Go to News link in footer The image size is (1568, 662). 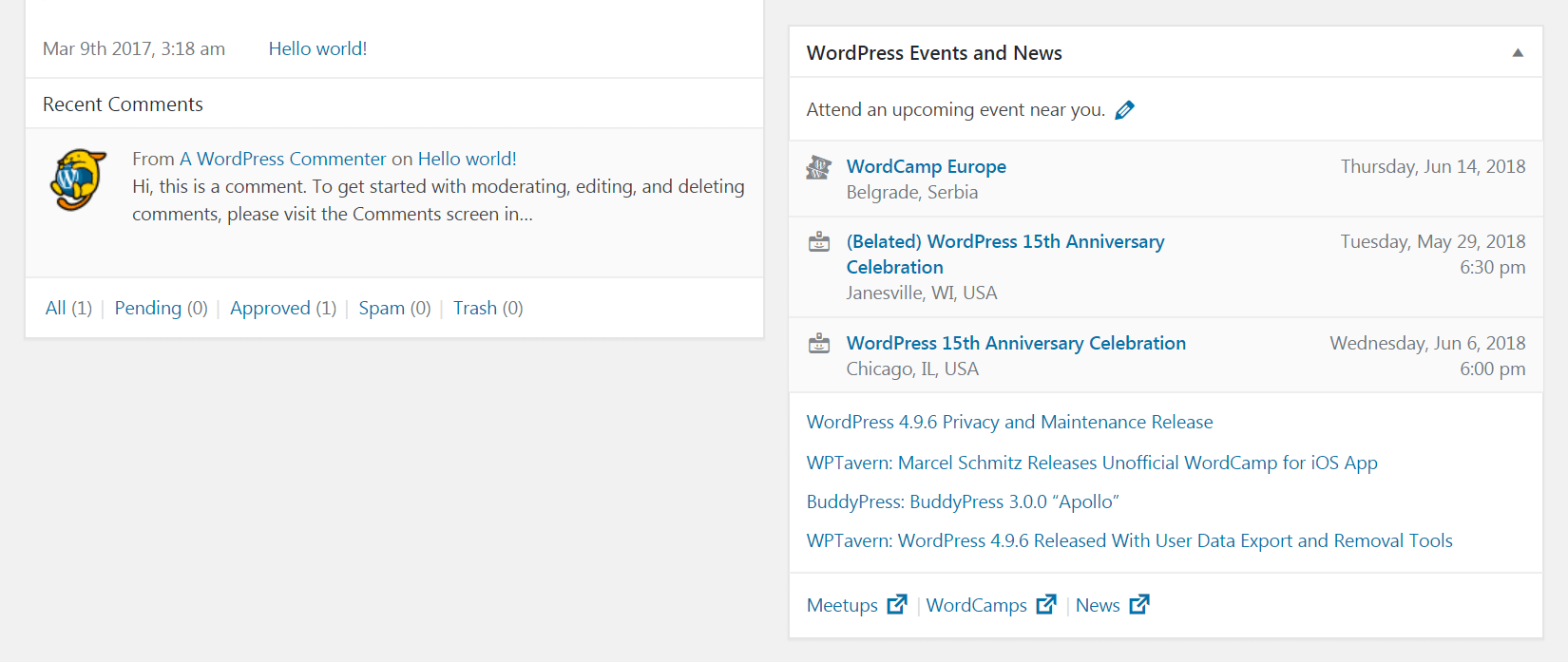click(x=1098, y=605)
